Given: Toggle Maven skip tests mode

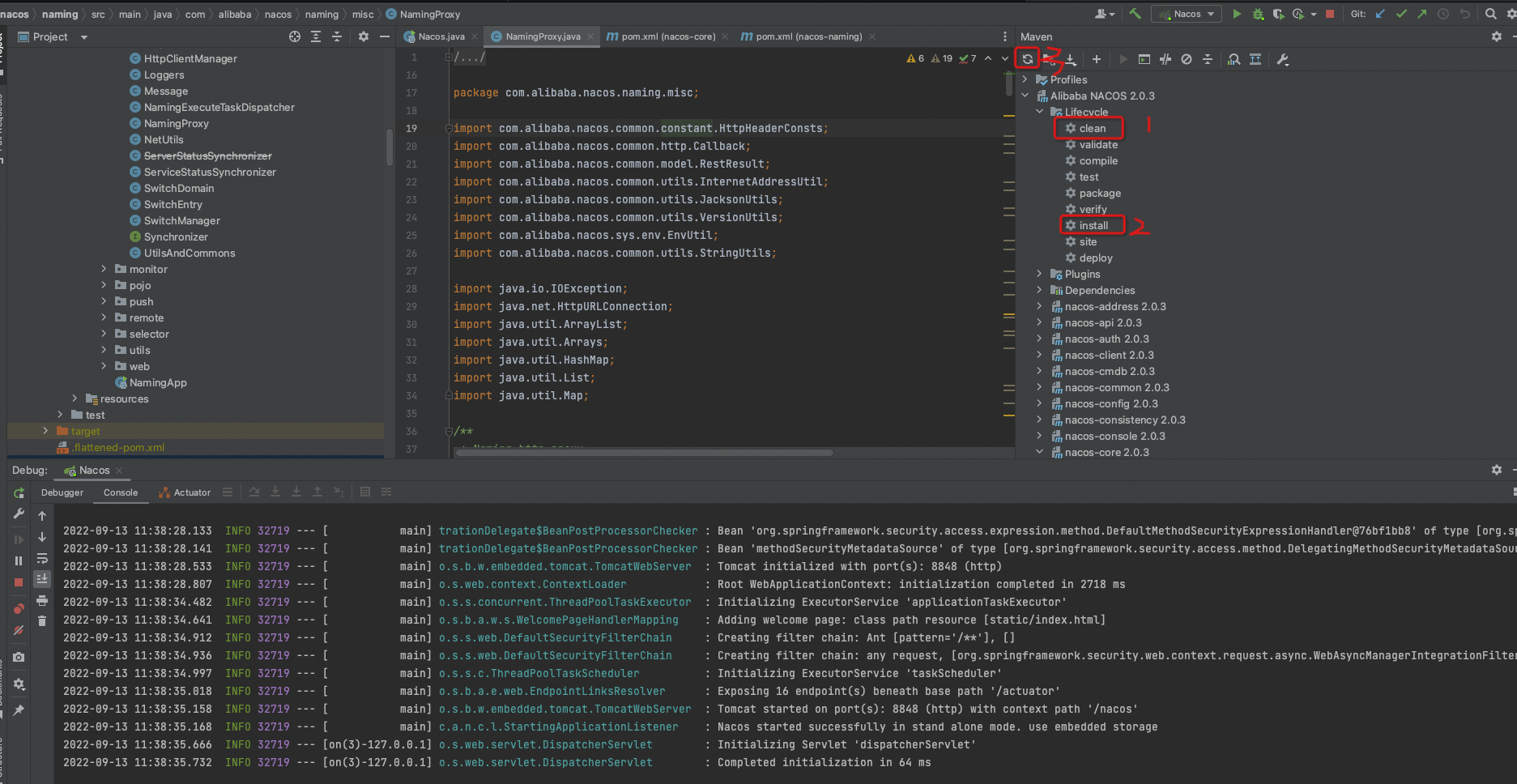Looking at the screenshot, I should coord(1186,59).
